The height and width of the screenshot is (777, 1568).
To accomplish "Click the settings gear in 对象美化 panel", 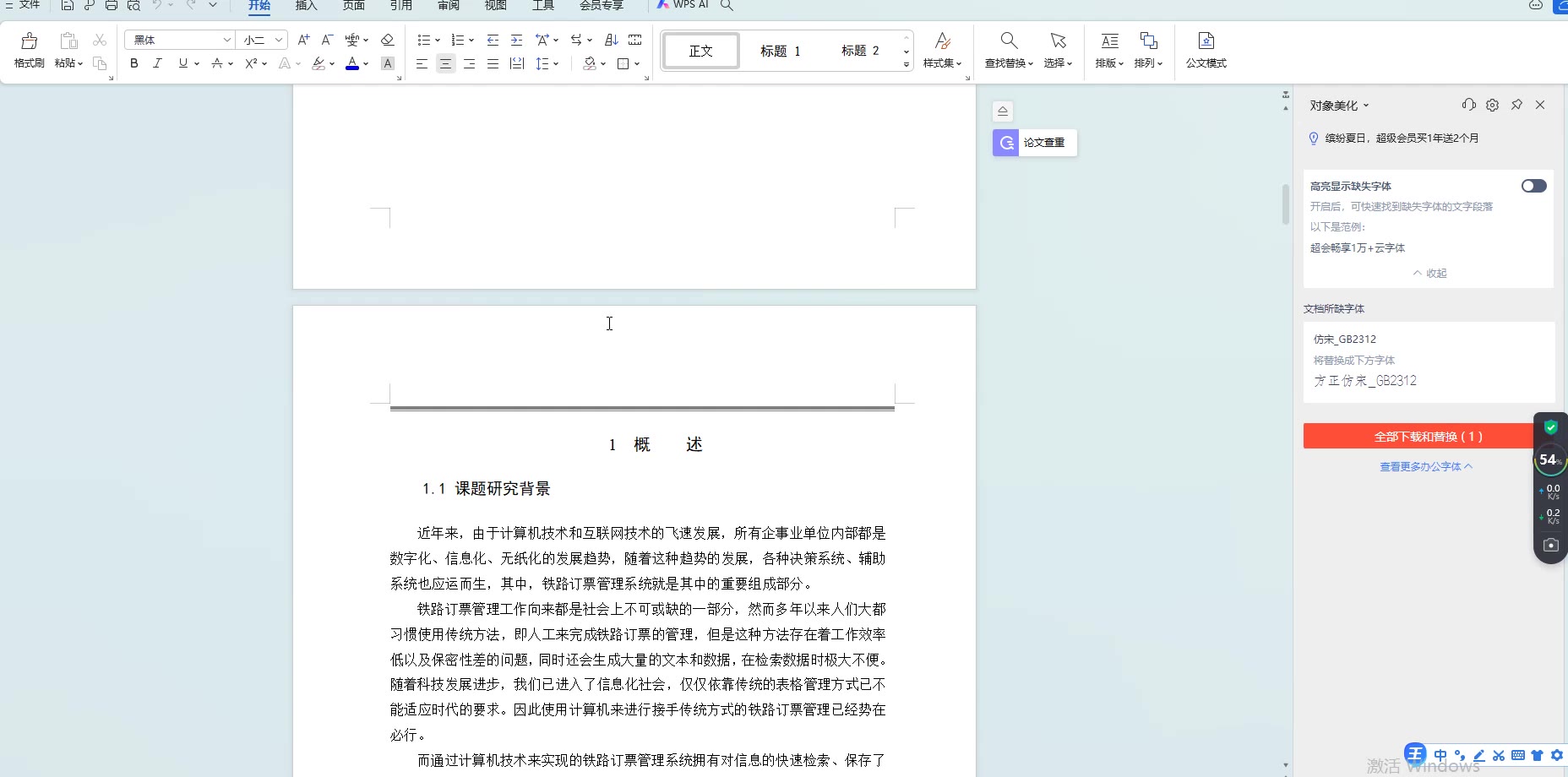I will 1493,105.
